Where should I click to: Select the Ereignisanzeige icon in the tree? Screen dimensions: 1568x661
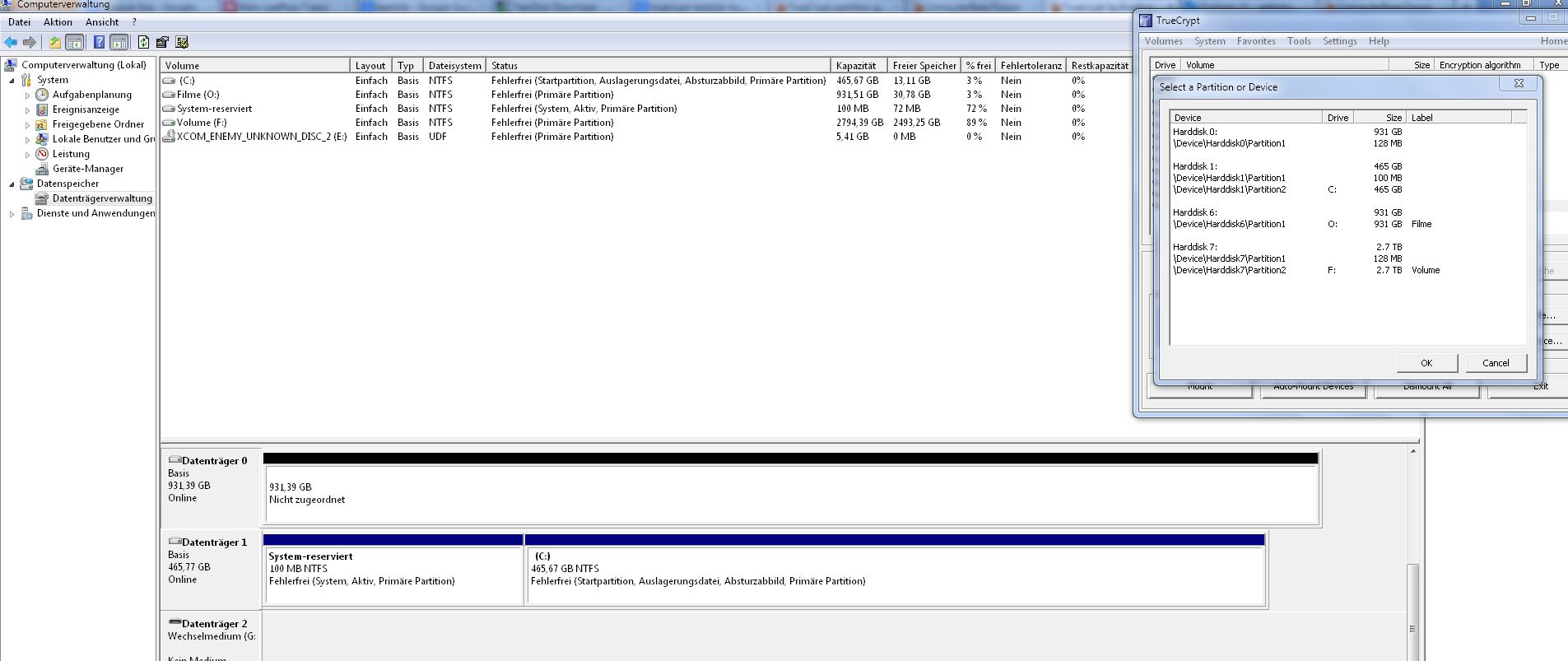[42, 109]
